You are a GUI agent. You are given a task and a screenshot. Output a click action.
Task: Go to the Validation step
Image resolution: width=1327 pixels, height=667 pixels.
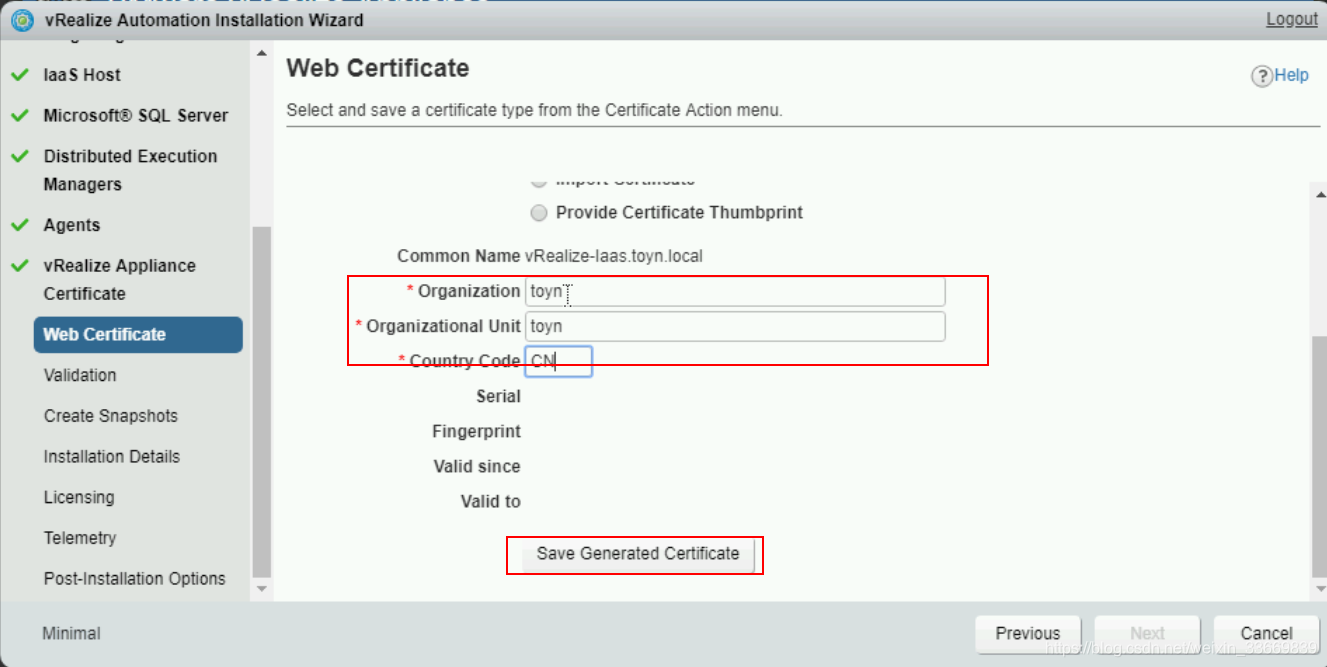[80, 375]
